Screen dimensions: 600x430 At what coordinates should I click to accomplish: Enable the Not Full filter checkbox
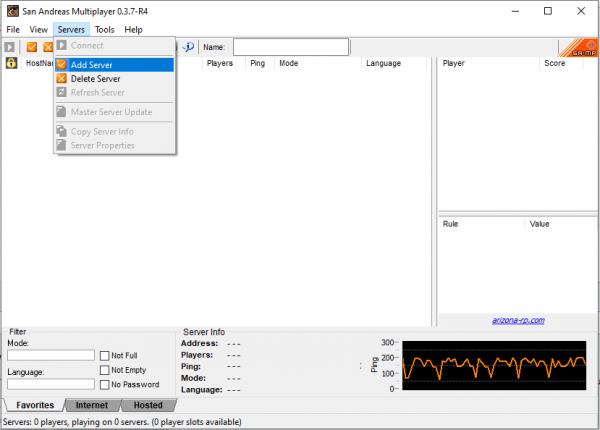(104, 355)
